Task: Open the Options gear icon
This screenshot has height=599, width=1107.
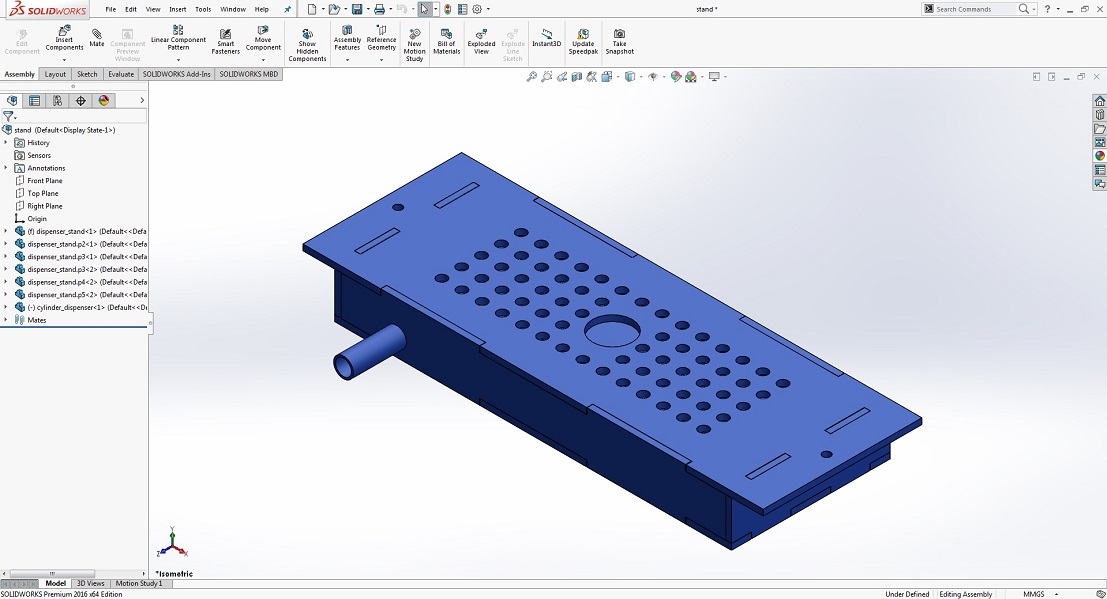Action: click(x=477, y=9)
